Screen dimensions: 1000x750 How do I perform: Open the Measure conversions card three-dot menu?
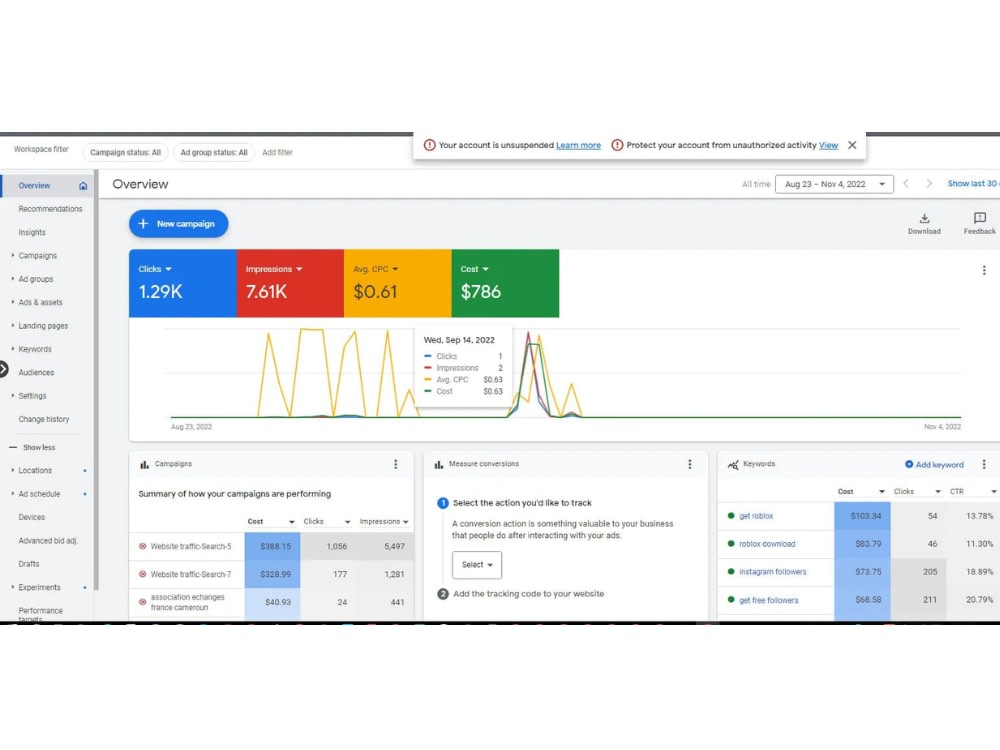(689, 464)
